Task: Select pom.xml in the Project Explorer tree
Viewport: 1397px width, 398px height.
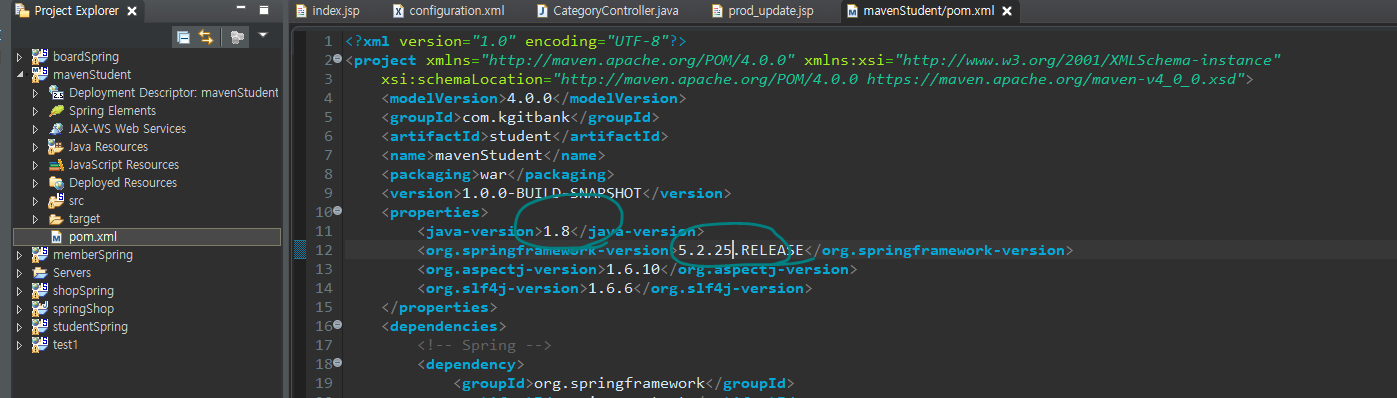Action: point(93,237)
